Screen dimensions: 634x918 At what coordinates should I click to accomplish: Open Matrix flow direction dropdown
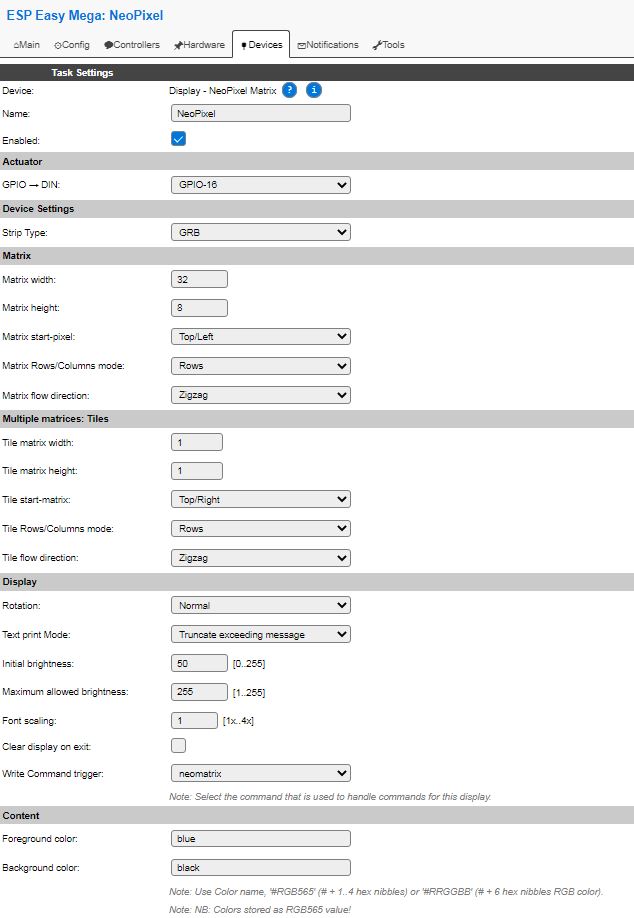(261, 395)
